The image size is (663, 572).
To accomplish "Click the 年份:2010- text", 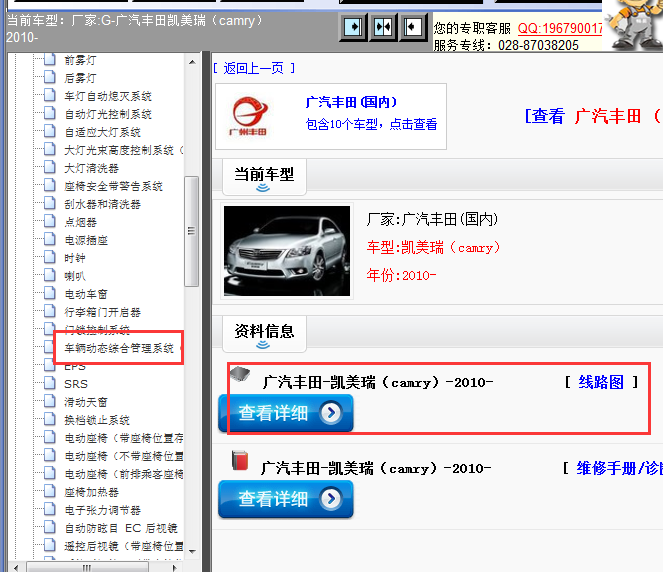I will coord(401,275).
